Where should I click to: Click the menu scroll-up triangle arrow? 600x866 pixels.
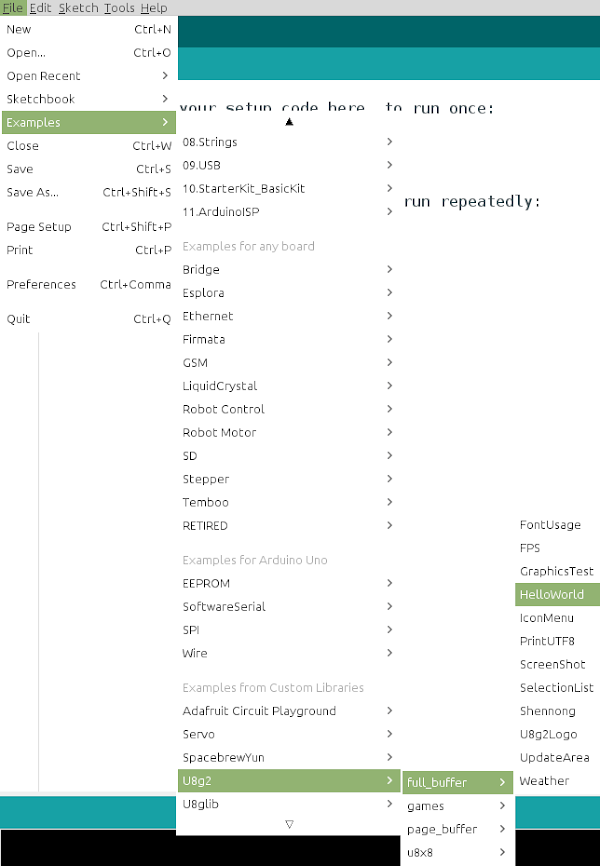[x=289, y=122]
